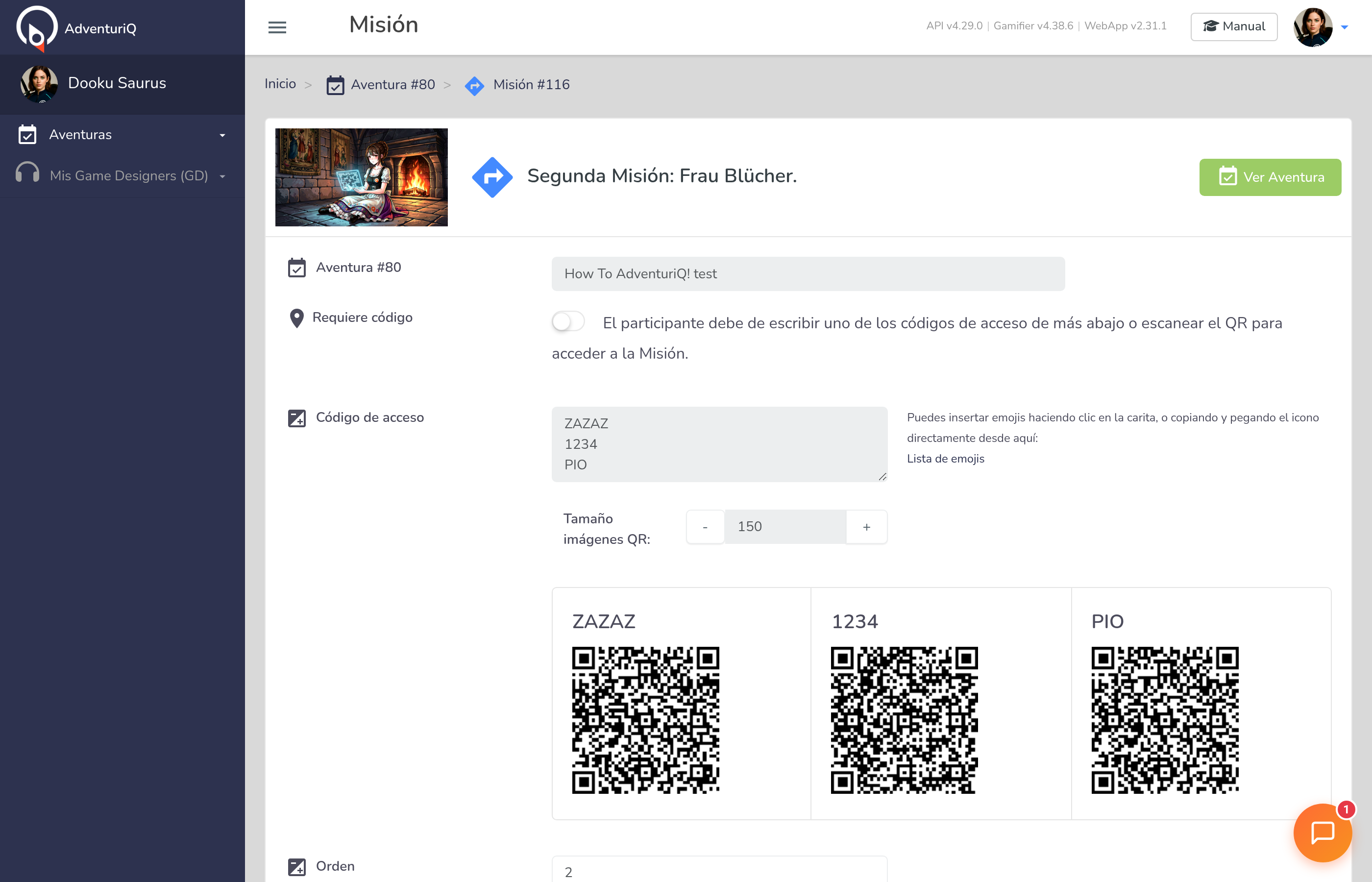Click the Ver Aventura green button
The width and height of the screenshot is (1372, 882).
click(x=1270, y=177)
